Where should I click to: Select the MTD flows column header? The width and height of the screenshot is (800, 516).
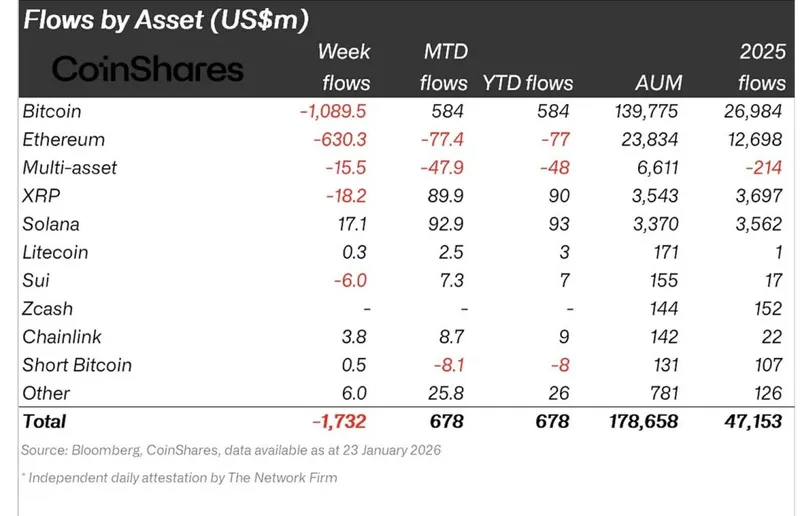(x=445, y=67)
